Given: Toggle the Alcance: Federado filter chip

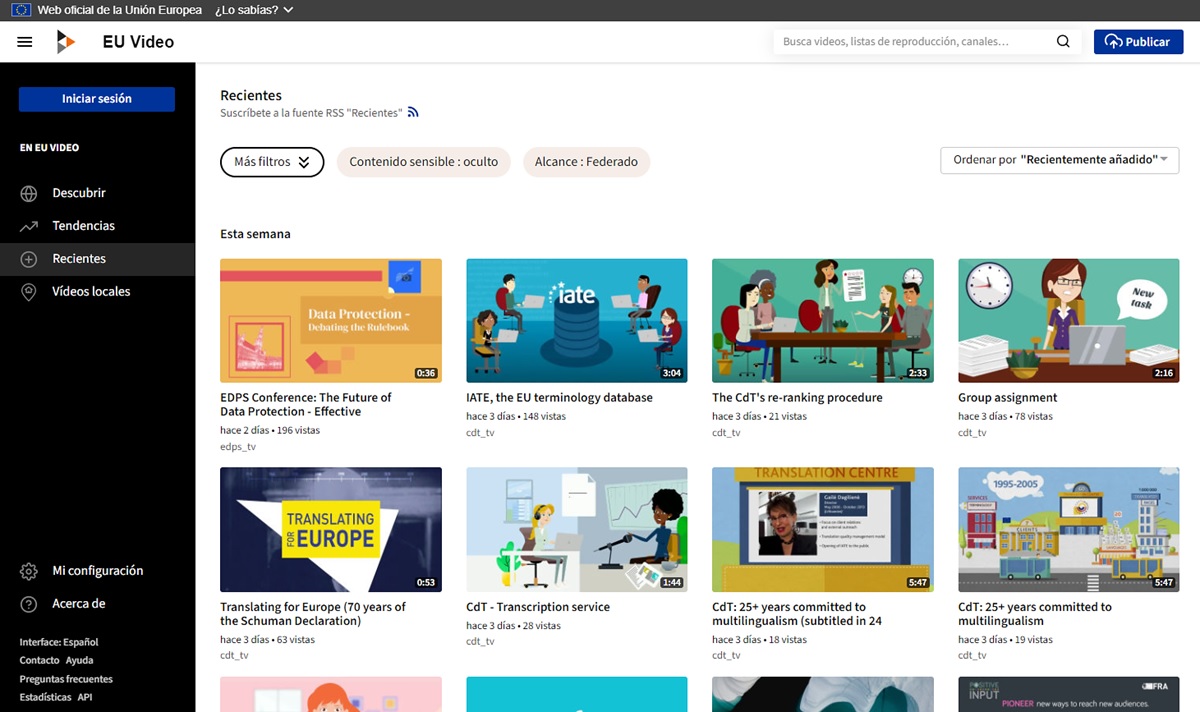Looking at the screenshot, I should coord(586,162).
